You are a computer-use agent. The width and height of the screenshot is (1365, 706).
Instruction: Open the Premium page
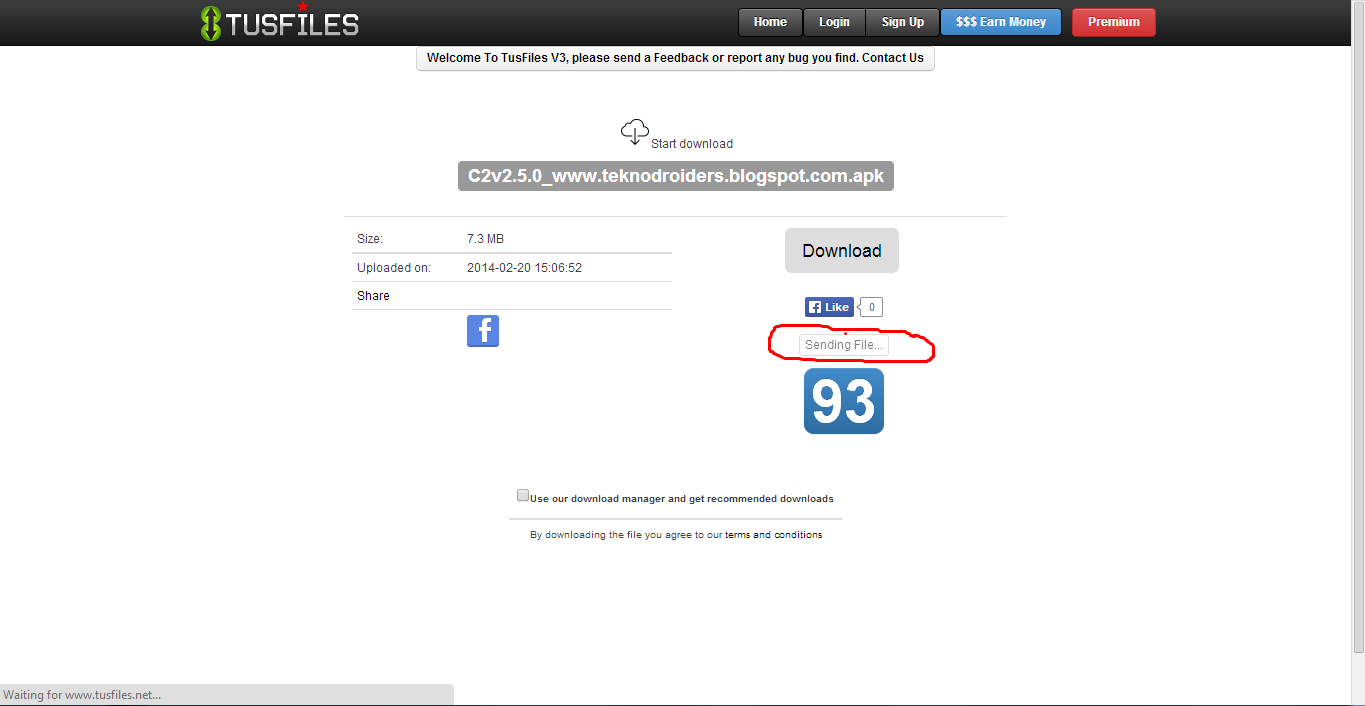click(1113, 21)
